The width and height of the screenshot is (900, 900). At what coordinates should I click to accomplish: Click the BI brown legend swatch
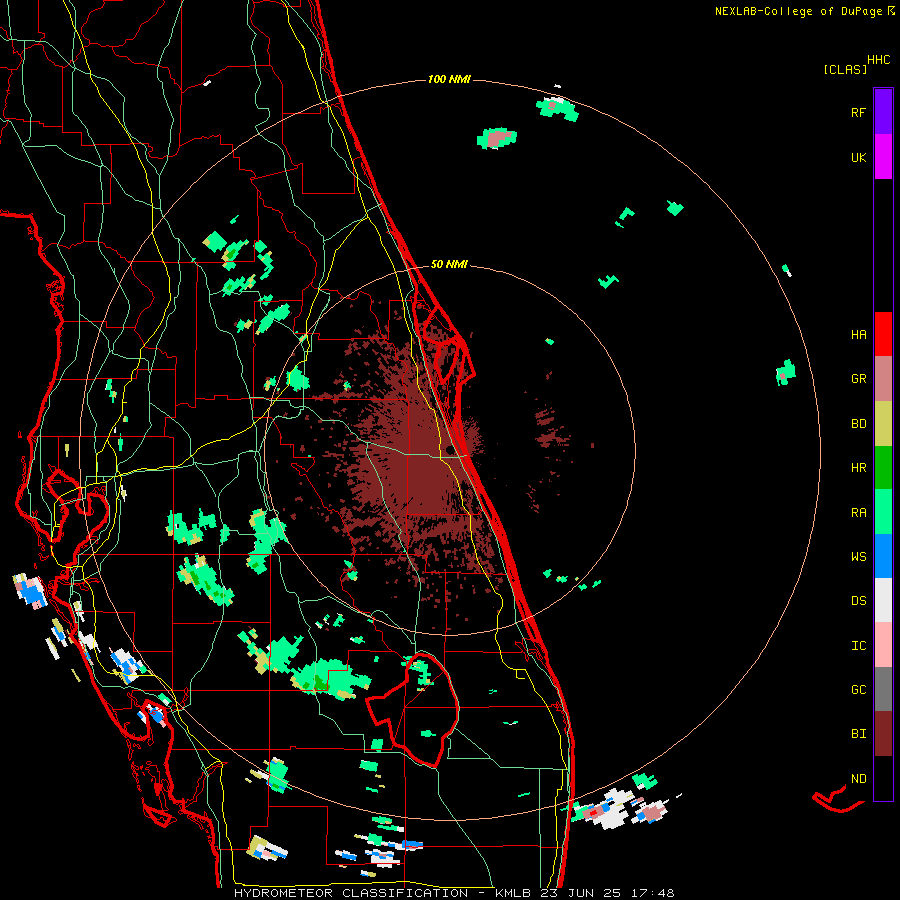[x=883, y=734]
